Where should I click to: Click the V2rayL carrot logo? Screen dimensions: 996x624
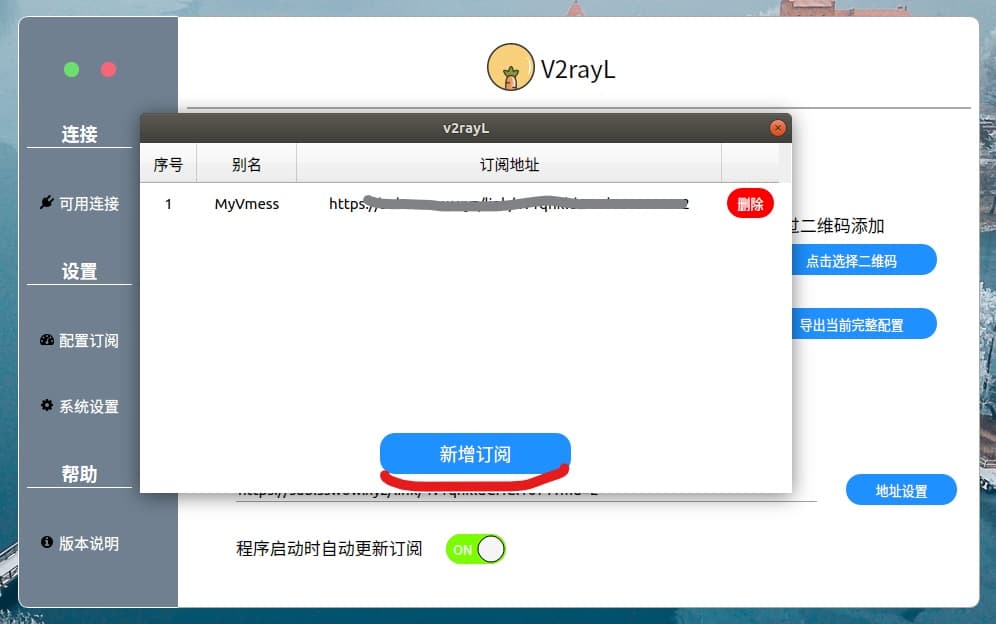511,67
